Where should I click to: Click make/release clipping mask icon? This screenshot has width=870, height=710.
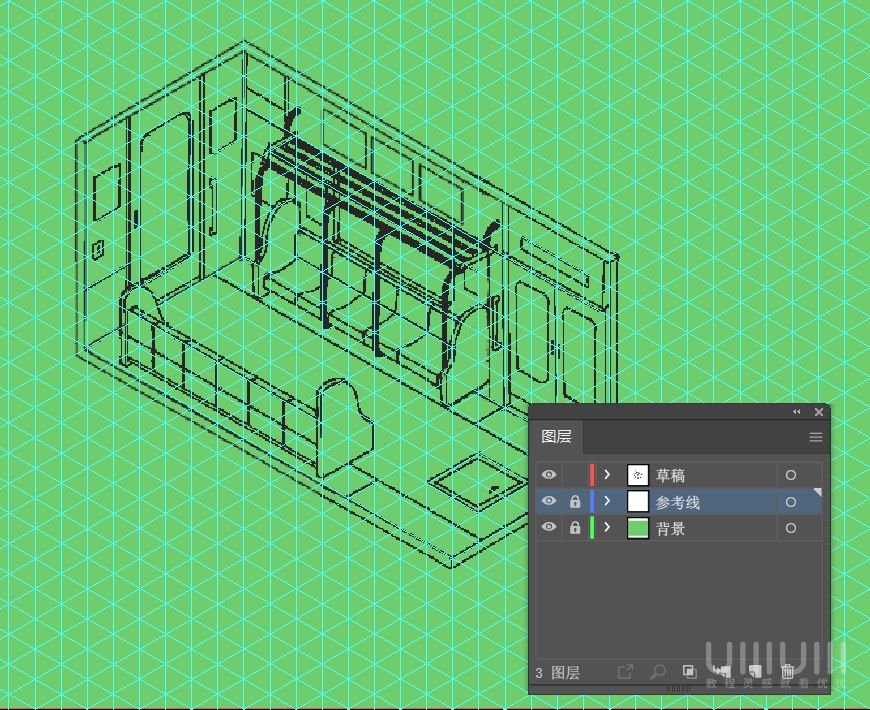tap(689, 672)
